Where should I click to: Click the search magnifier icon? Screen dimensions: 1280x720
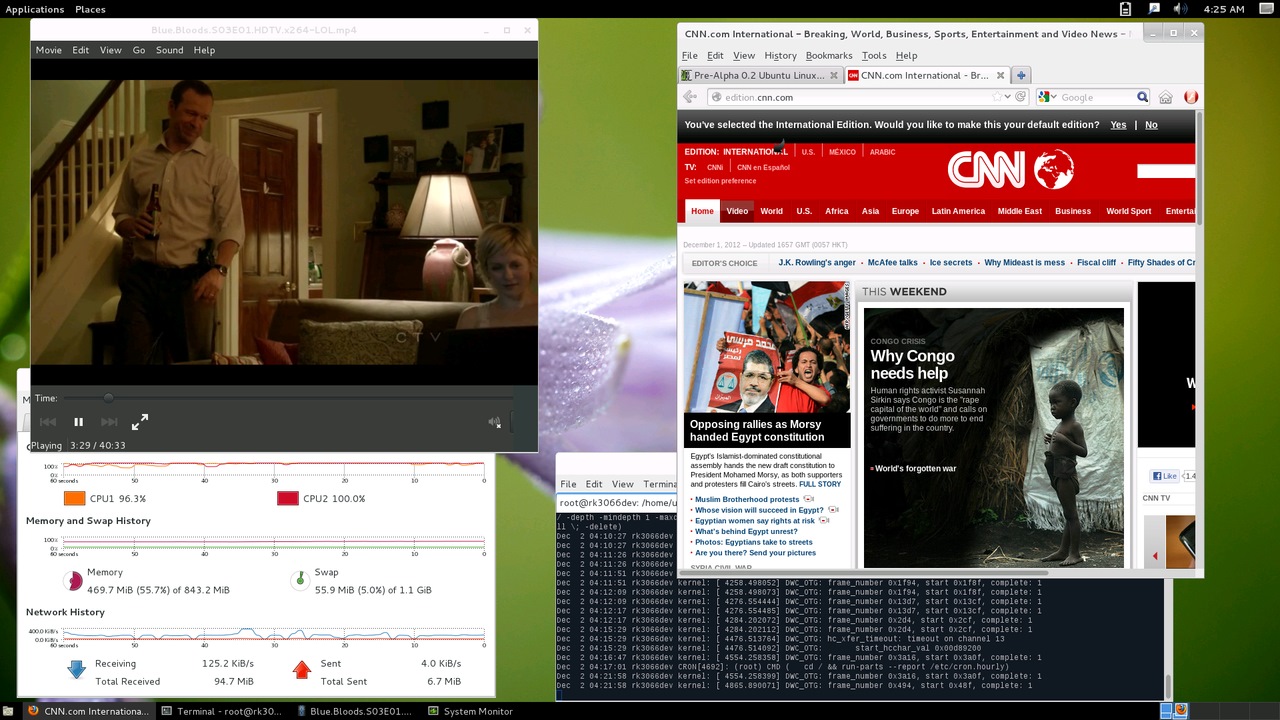point(1142,97)
